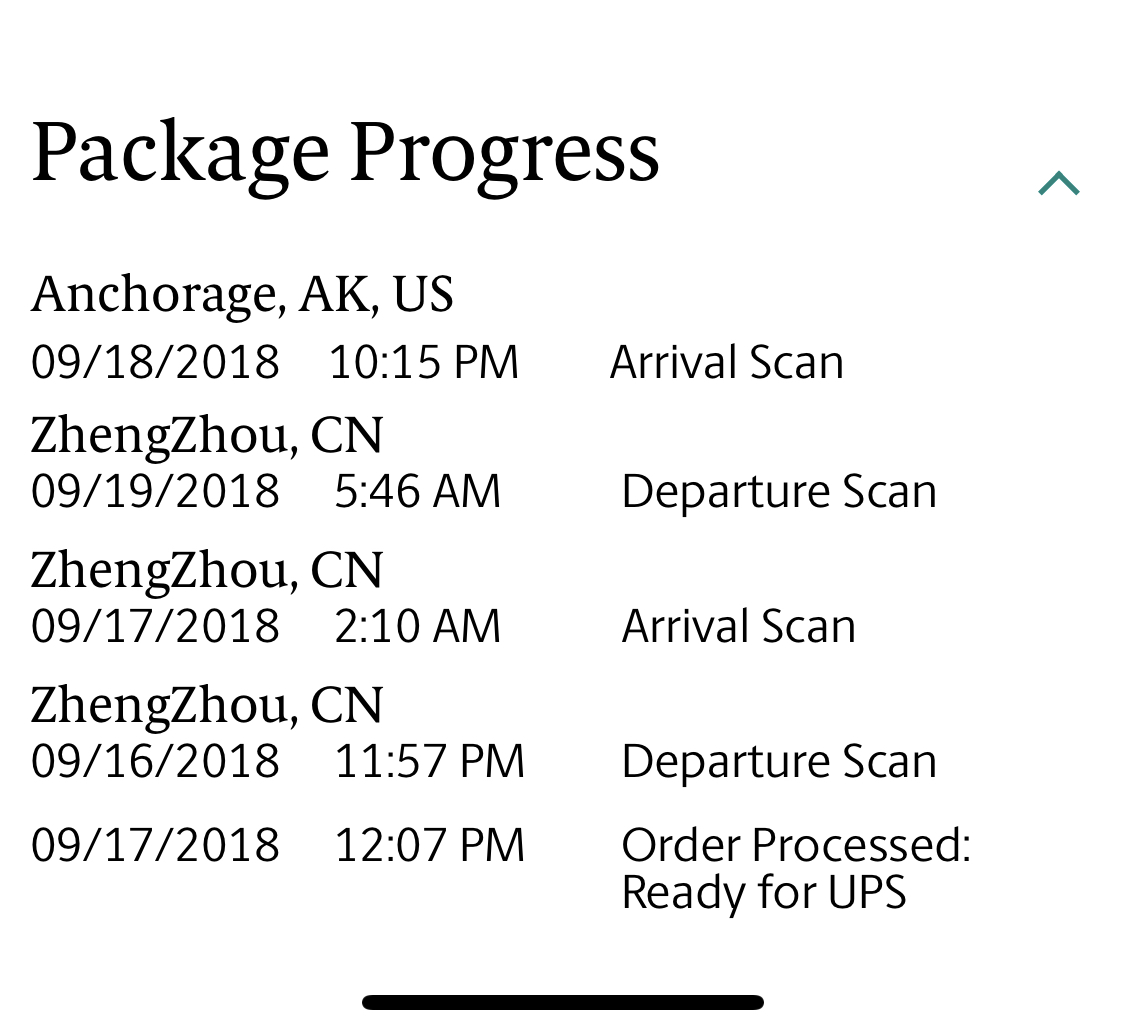This screenshot has height=1034, width=1125.
Task: Select the Anchorage, AK, US location
Action: 243,295
